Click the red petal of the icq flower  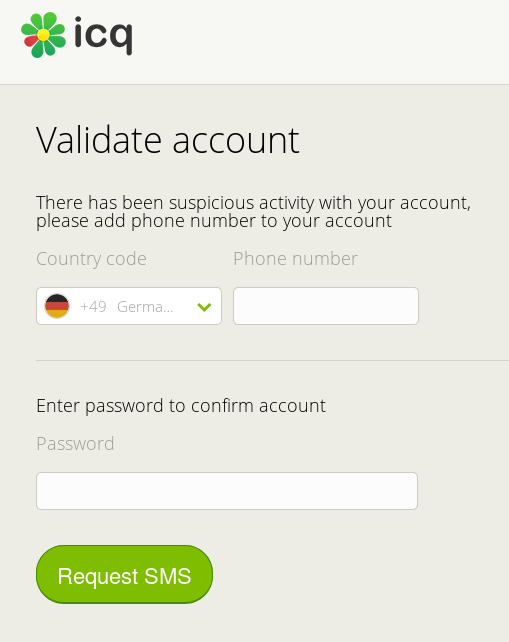pos(31,41)
